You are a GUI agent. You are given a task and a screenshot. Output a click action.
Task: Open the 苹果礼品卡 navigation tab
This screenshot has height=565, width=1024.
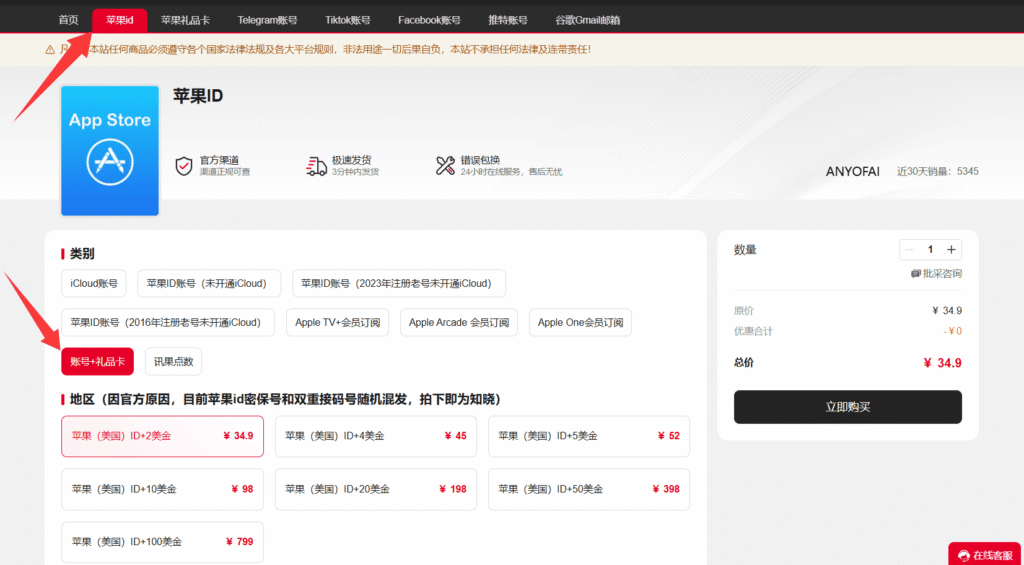click(185, 20)
